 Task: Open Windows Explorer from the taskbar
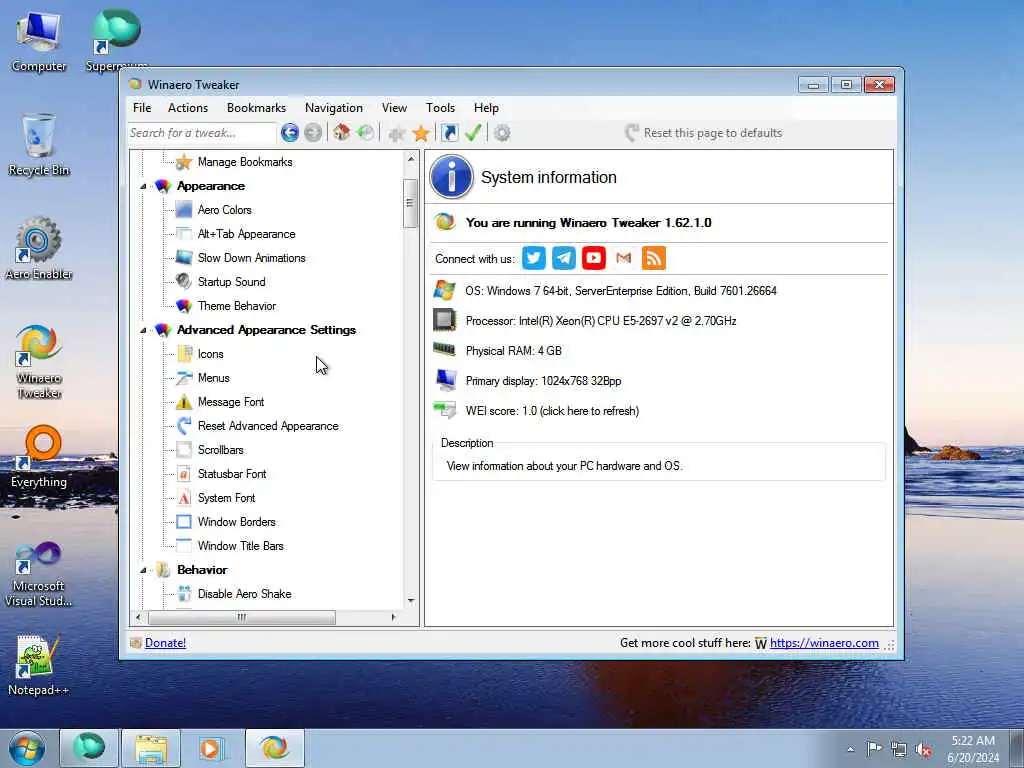[x=151, y=748]
